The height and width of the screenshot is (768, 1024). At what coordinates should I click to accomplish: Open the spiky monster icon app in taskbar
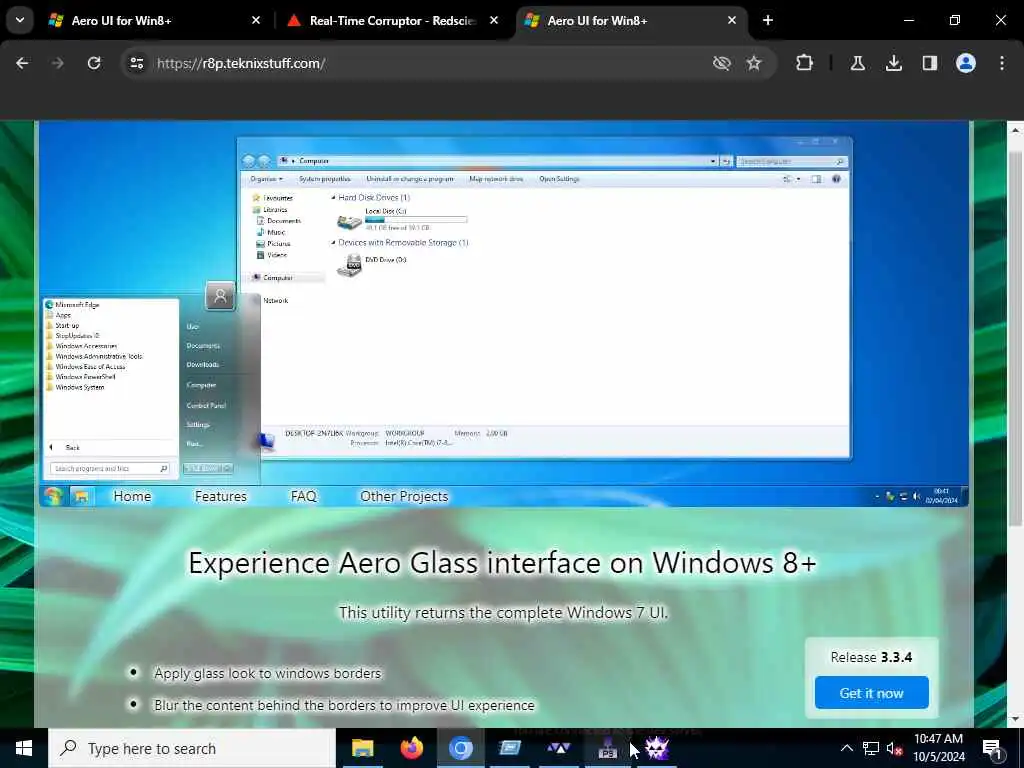pos(657,748)
